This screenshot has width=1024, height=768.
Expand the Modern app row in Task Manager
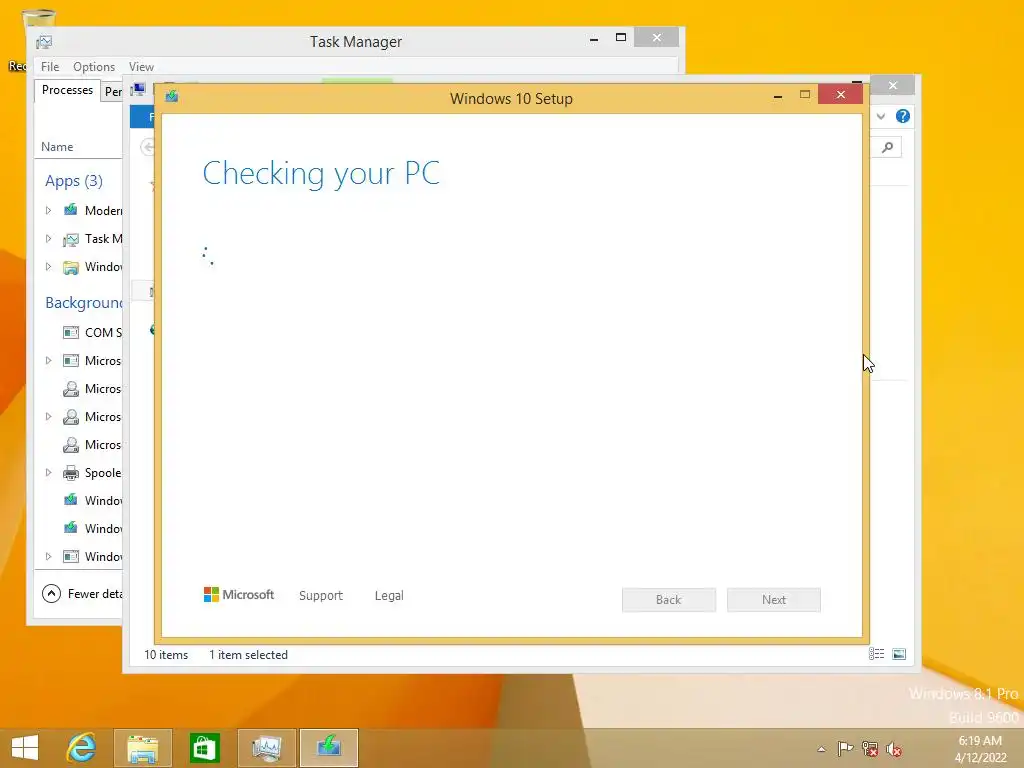(x=48, y=210)
